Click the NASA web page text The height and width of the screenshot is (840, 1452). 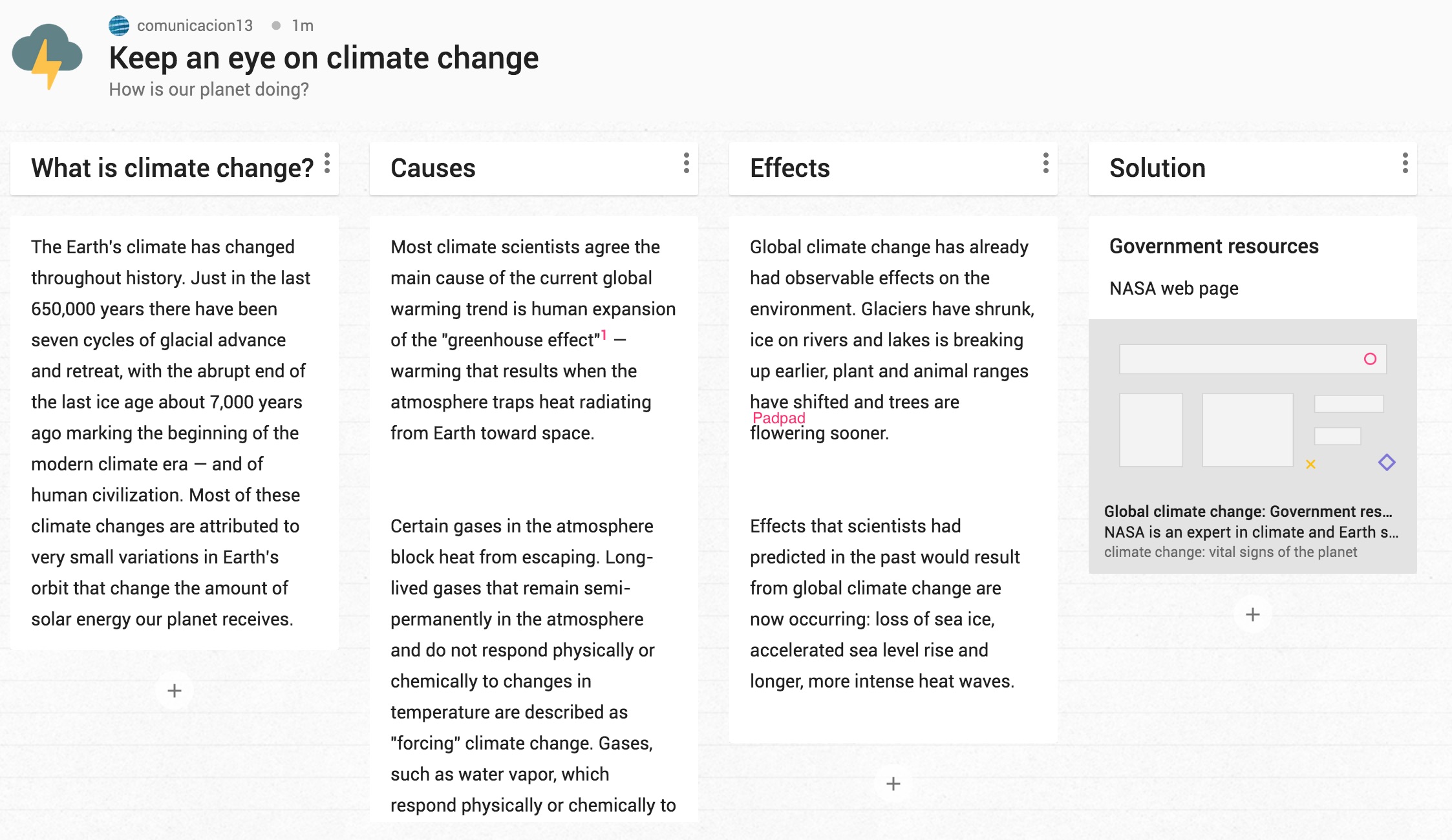pyautogui.click(x=1174, y=288)
